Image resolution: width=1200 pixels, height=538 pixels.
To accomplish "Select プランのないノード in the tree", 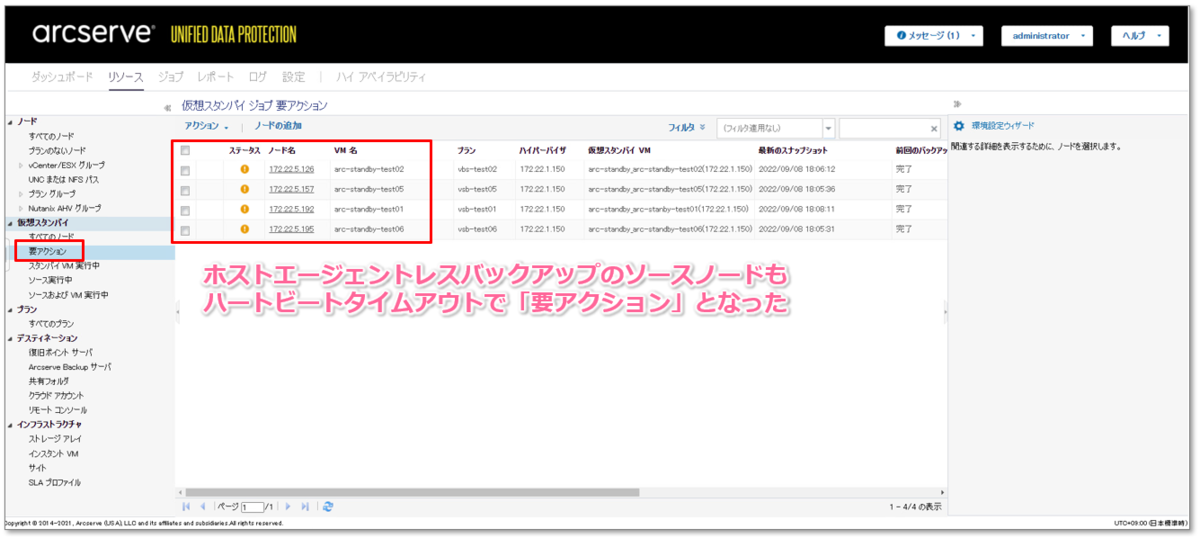I will (x=57, y=150).
